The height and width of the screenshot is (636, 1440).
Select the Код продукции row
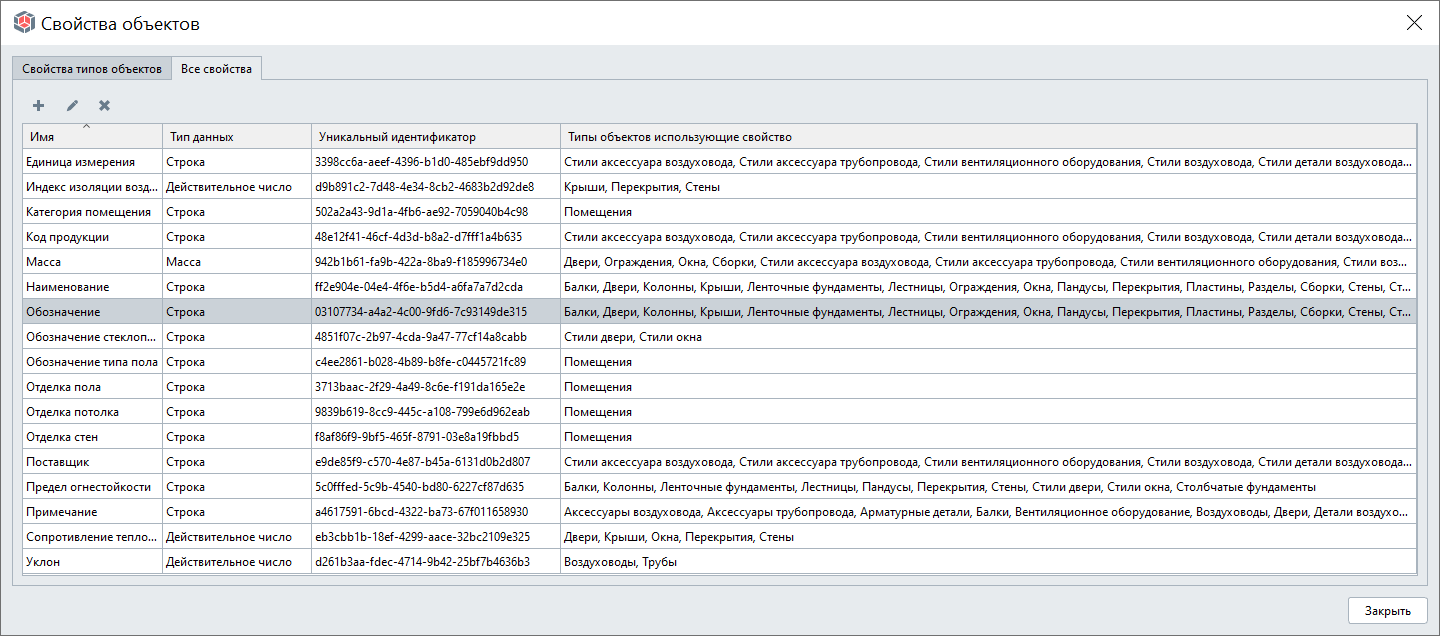(720, 236)
